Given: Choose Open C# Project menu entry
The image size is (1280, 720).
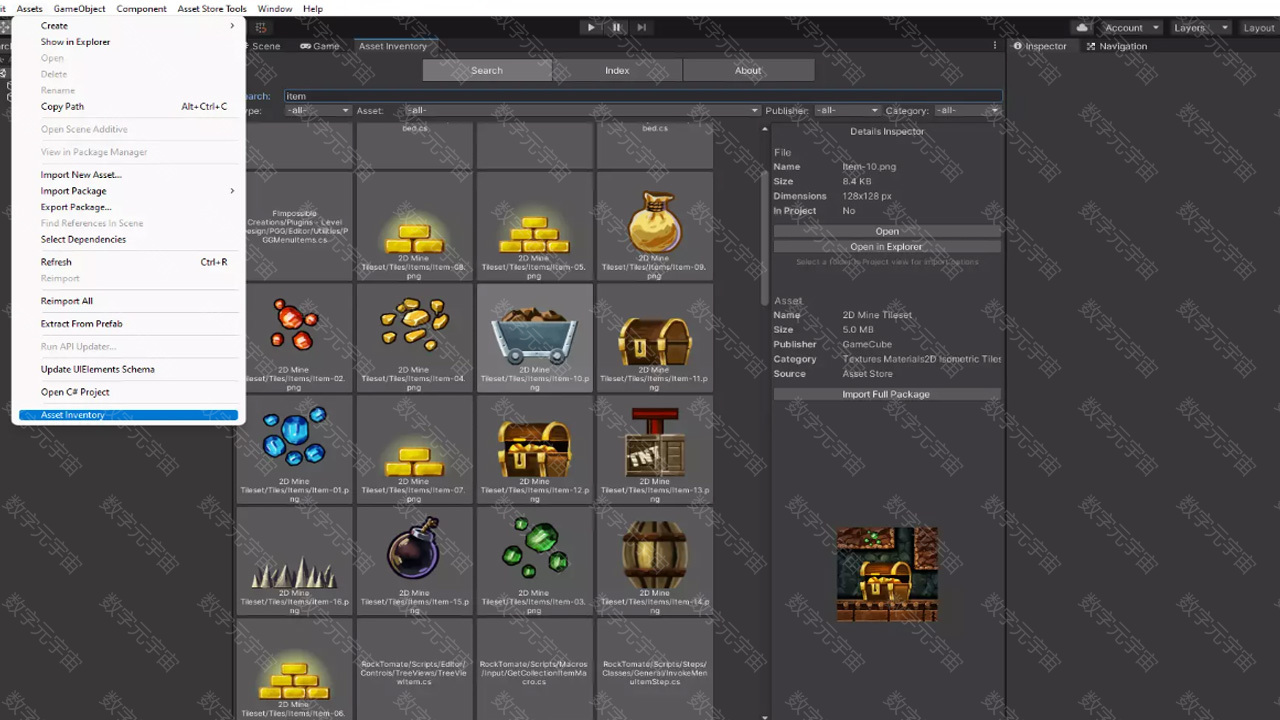Looking at the screenshot, I should pos(128,392).
